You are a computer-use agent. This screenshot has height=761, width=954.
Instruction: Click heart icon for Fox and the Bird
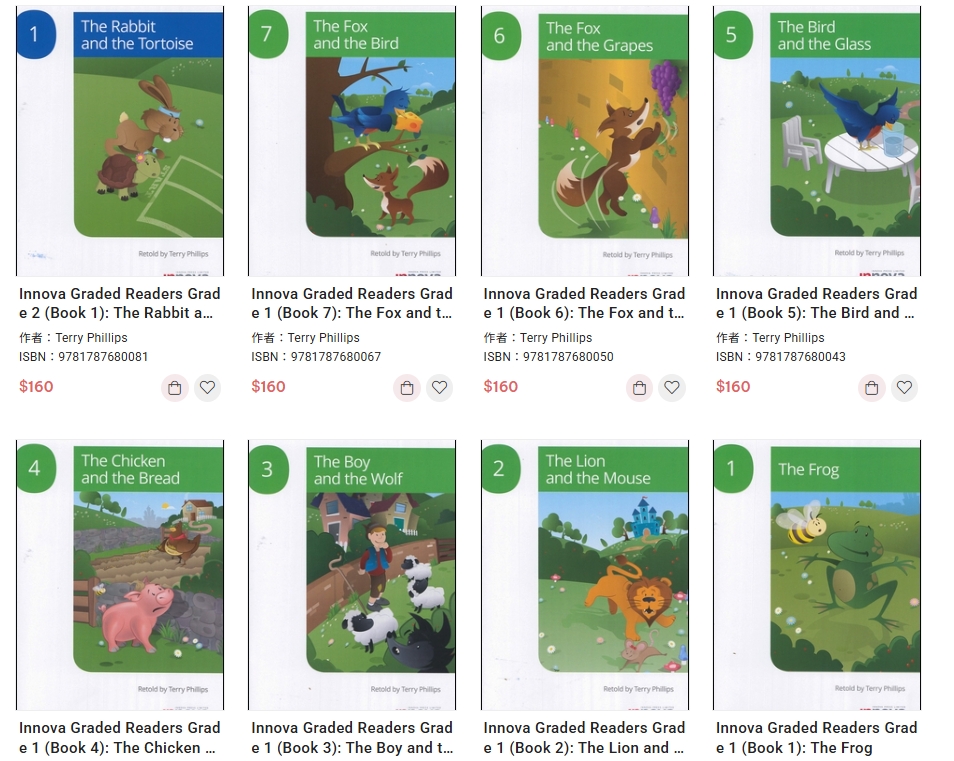click(440, 387)
